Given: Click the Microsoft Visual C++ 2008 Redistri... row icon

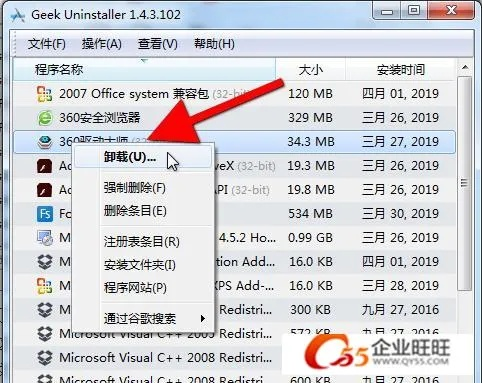Looking at the screenshot, I should pyautogui.click(x=45, y=358).
